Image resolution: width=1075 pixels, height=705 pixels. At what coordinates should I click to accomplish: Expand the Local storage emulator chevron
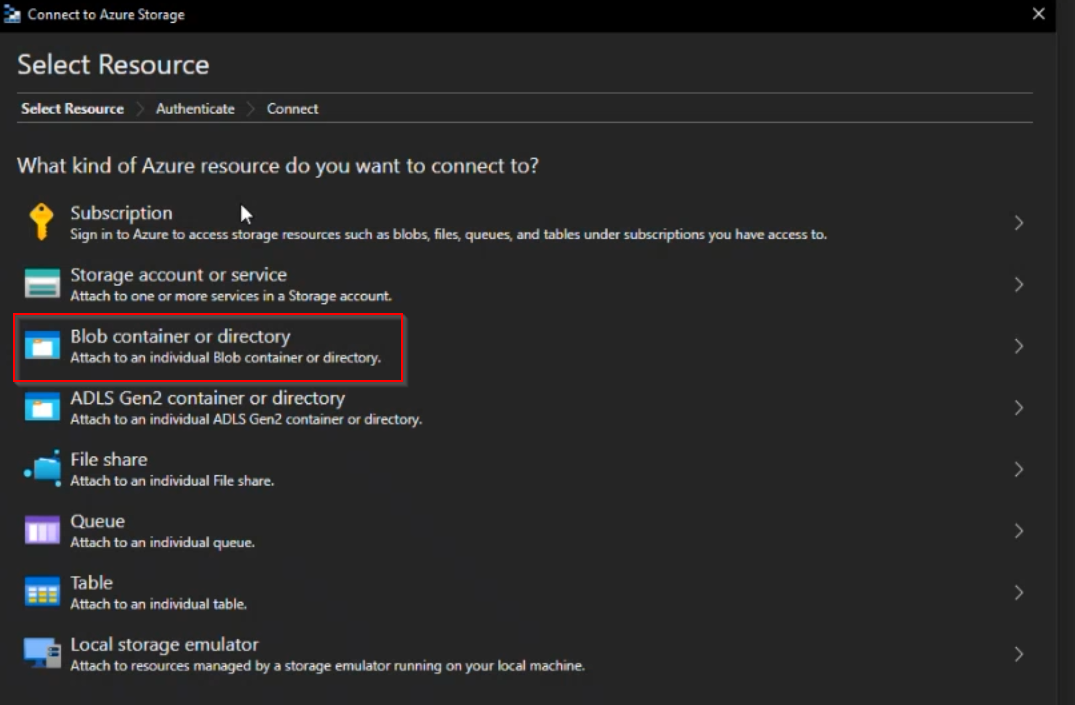[x=1018, y=654]
